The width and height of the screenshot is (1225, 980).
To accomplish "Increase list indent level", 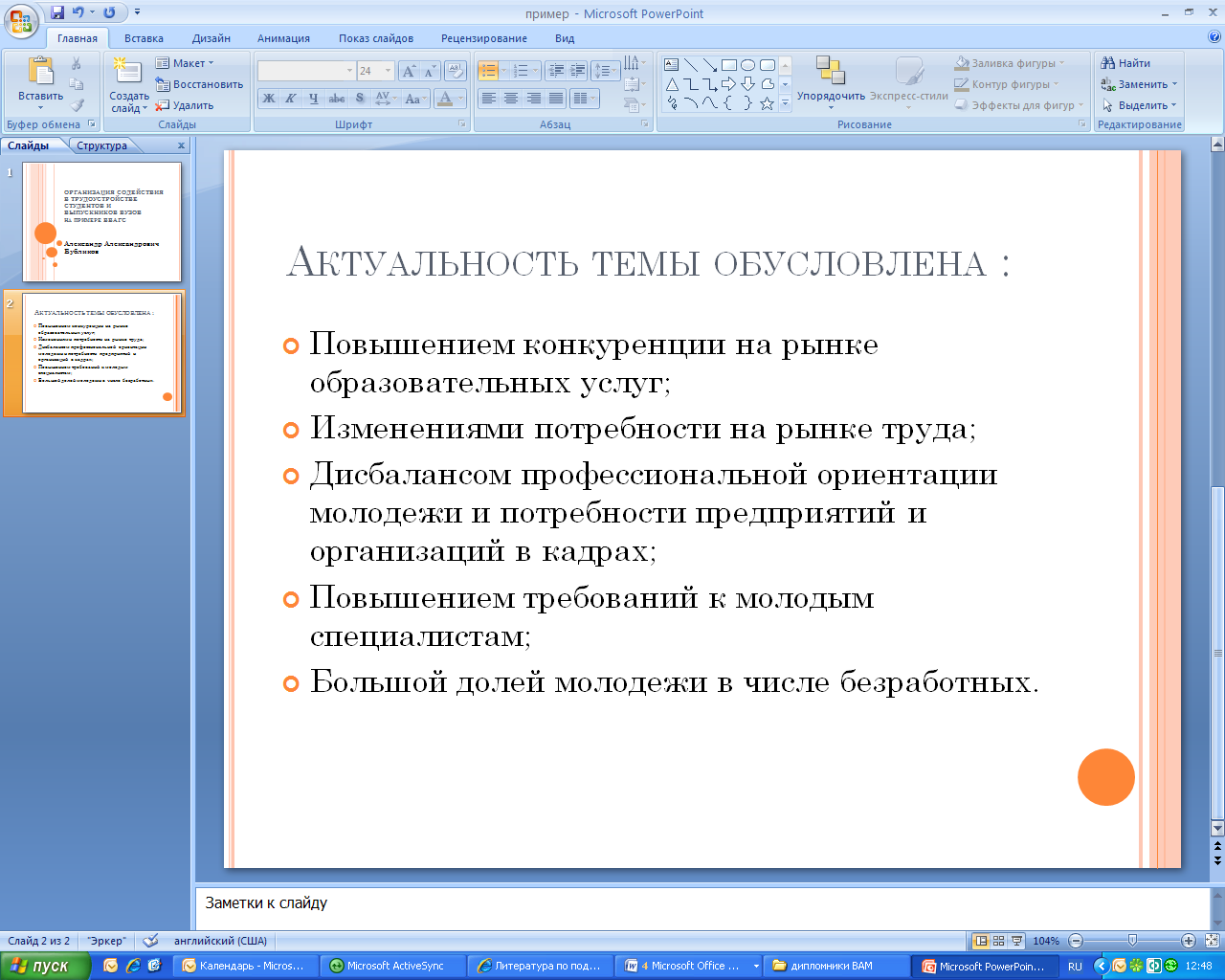I will click(577, 71).
